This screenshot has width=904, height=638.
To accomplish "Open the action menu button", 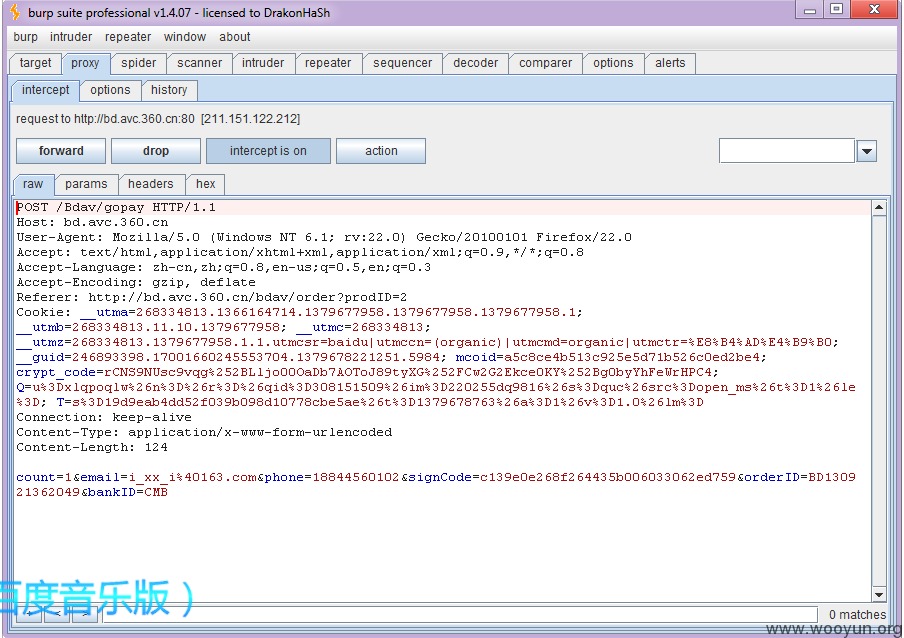I will [381, 151].
